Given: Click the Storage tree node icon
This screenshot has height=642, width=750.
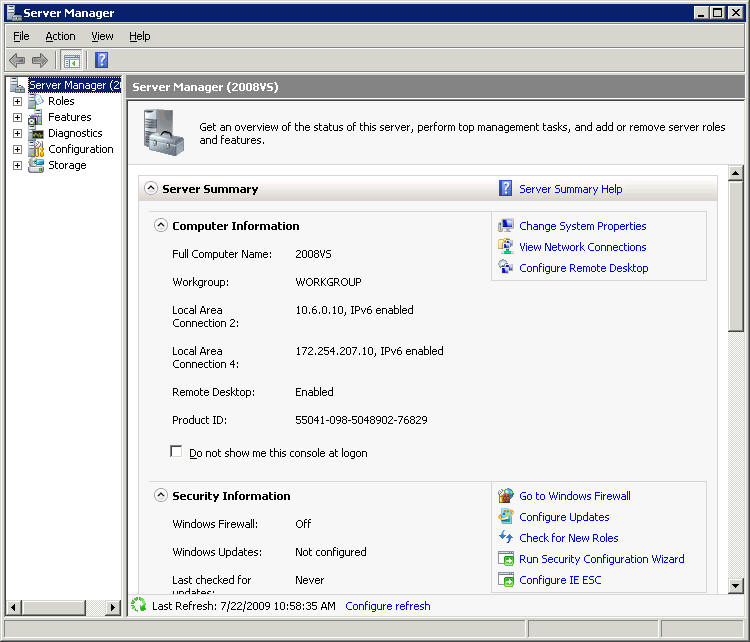Looking at the screenshot, I should (36, 165).
